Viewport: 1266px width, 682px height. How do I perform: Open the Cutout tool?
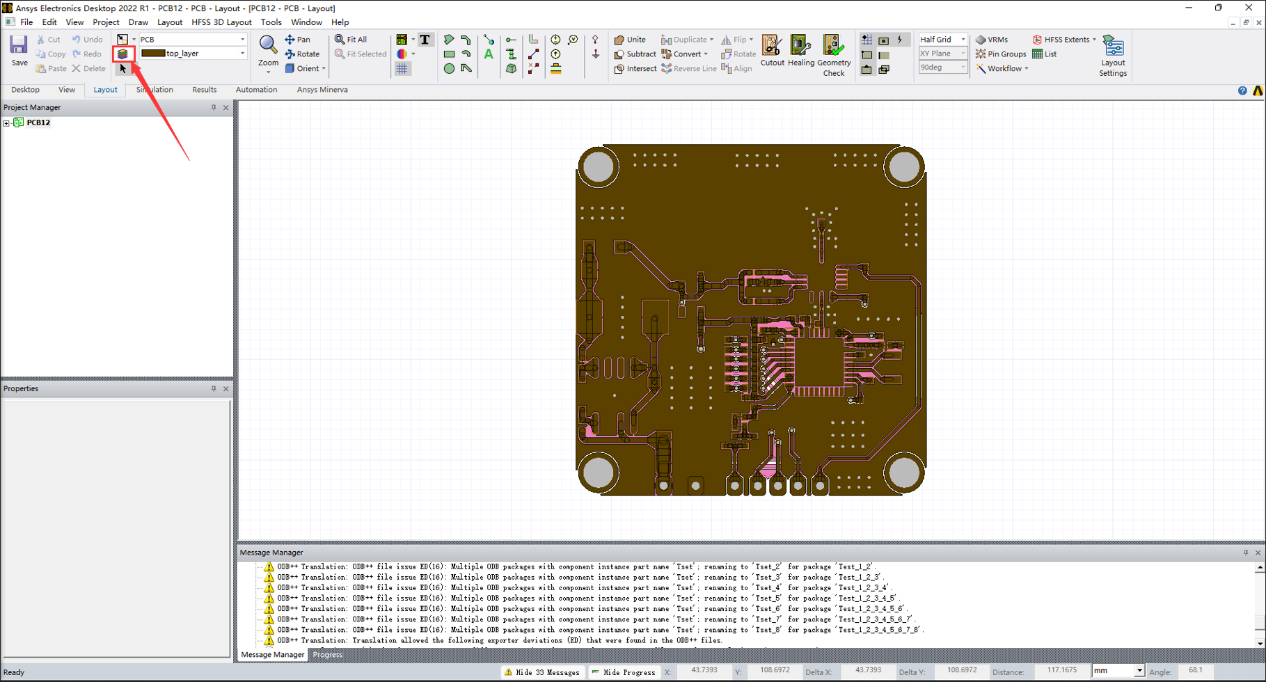[x=772, y=51]
